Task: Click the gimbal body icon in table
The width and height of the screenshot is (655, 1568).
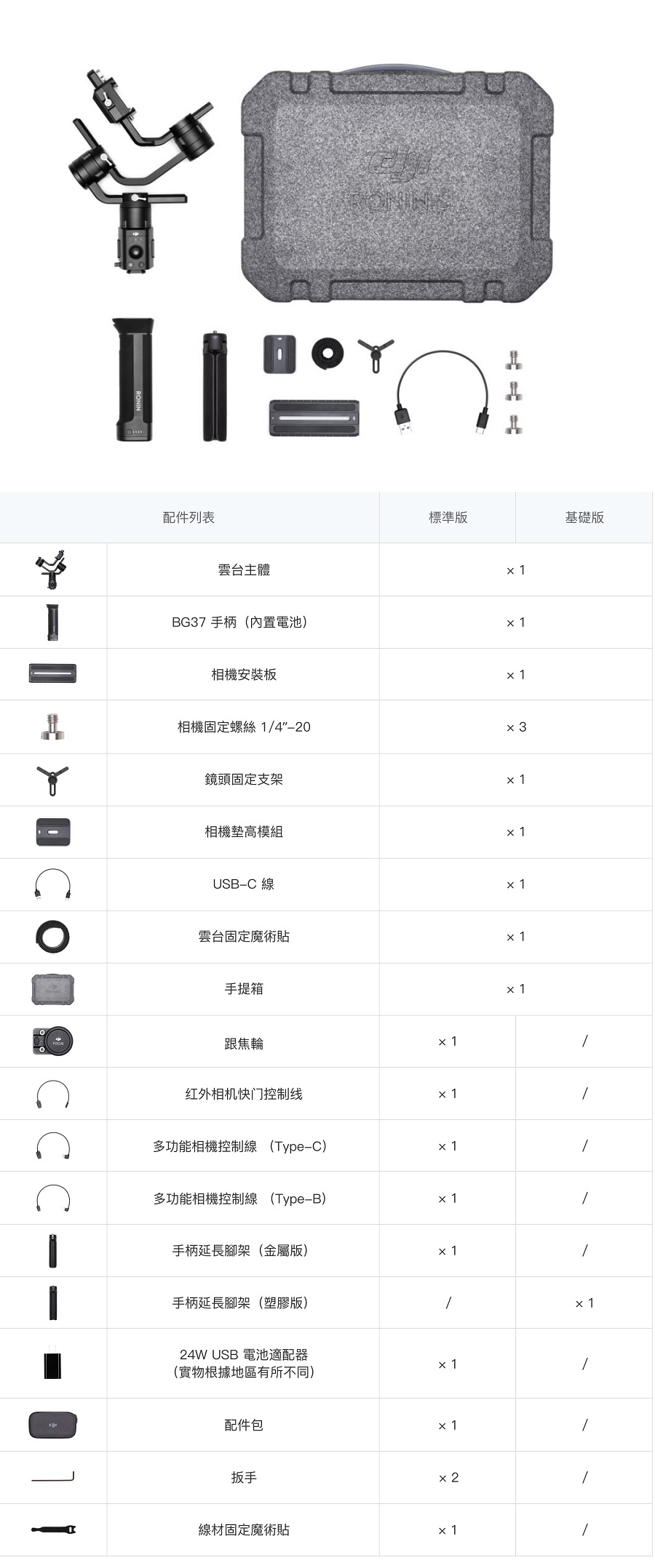Action: click(52, 570)
